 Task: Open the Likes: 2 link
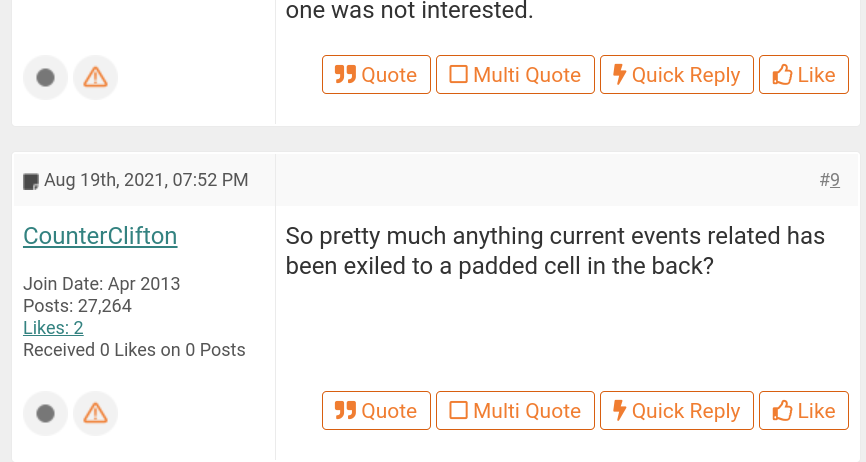(x=53, y=328)
